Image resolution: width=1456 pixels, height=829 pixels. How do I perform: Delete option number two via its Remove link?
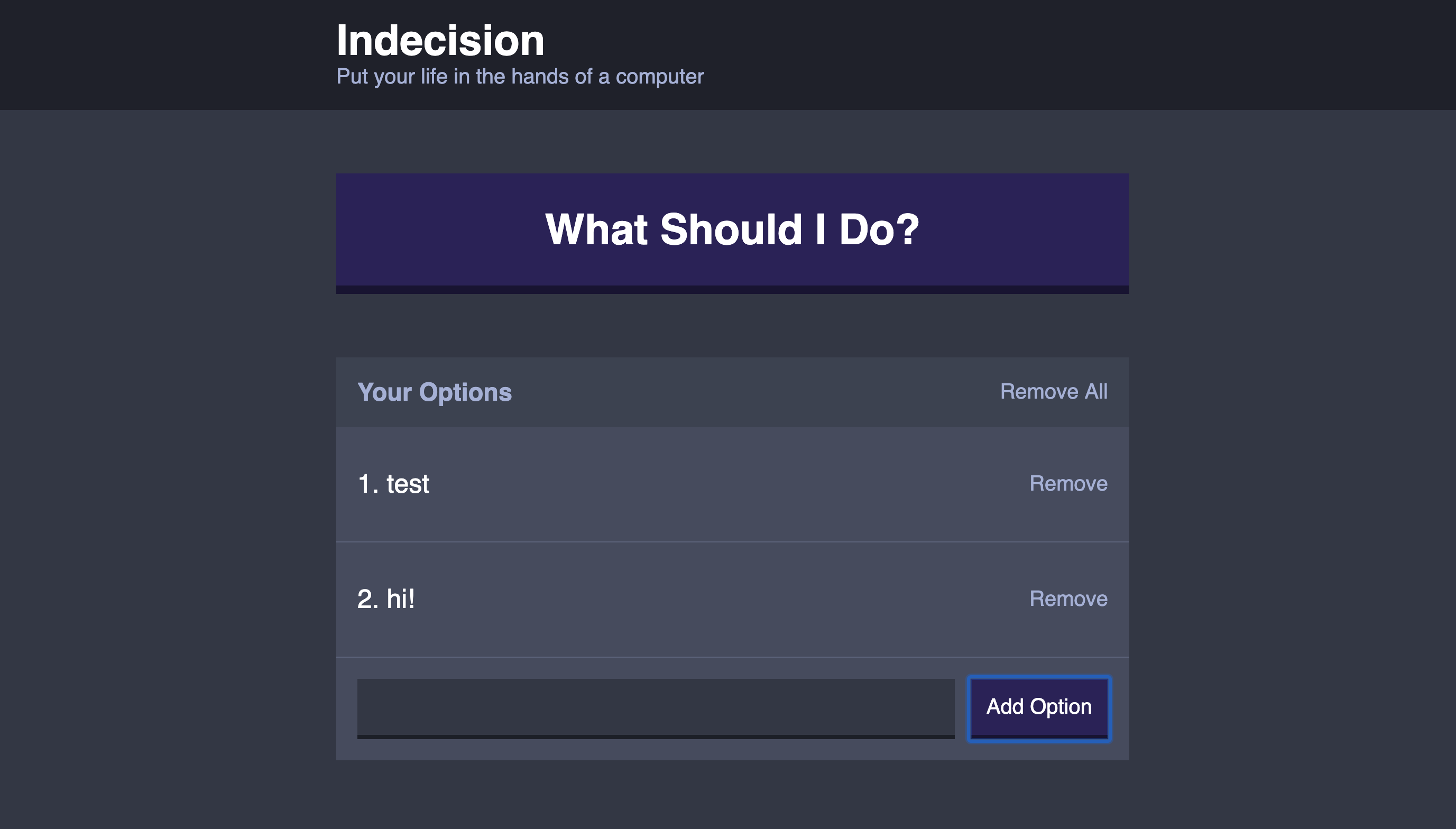click(1068, 598)
